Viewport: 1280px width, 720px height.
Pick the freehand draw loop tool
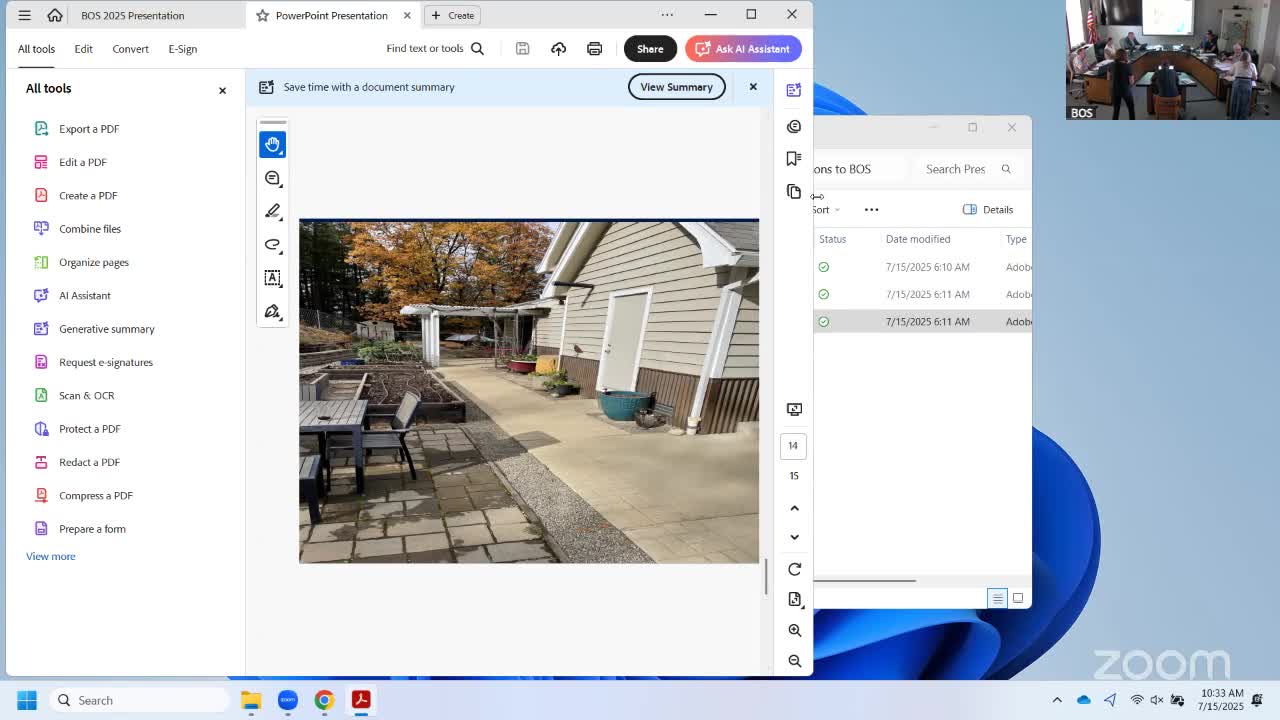[272, 245]
